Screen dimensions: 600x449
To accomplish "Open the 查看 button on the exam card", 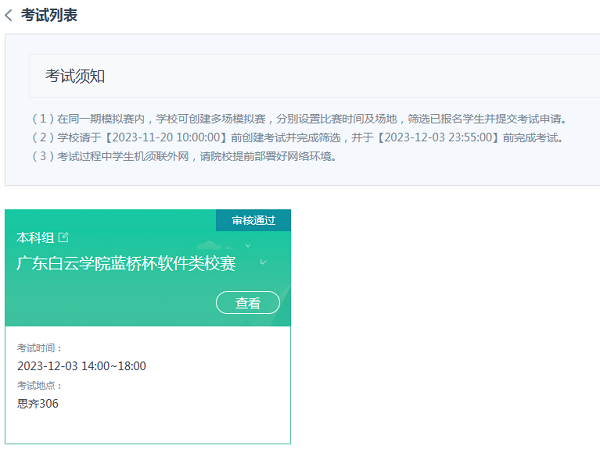I will coord(248,303).
